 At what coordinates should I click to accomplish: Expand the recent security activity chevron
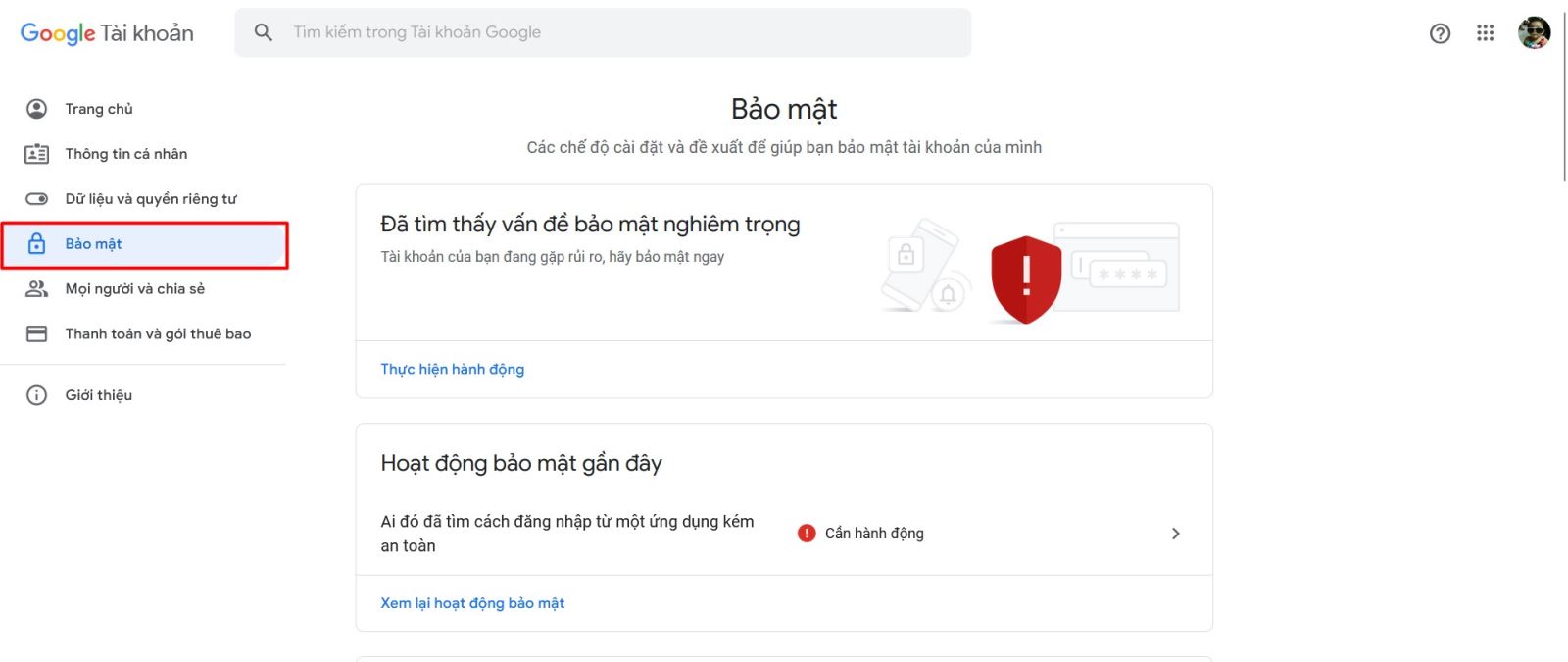tap(1176, 533)
